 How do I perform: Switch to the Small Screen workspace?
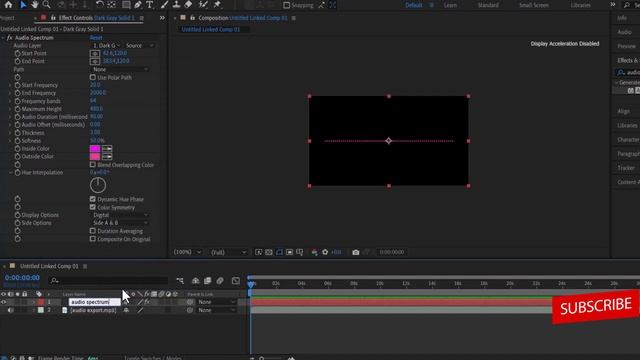pos(533,5)
